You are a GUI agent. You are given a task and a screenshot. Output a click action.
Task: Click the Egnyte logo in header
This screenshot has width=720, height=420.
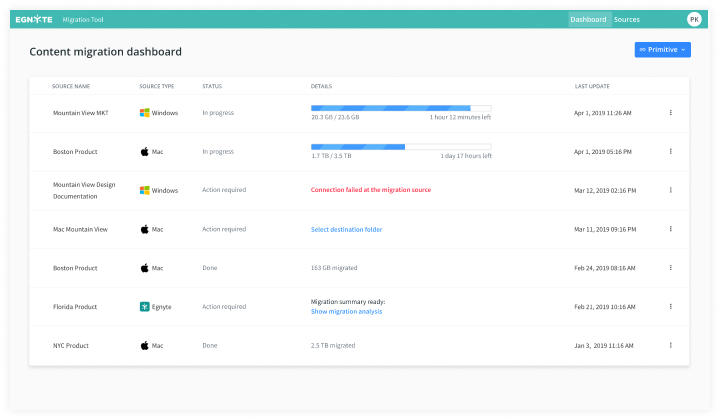tap(34, 19)
